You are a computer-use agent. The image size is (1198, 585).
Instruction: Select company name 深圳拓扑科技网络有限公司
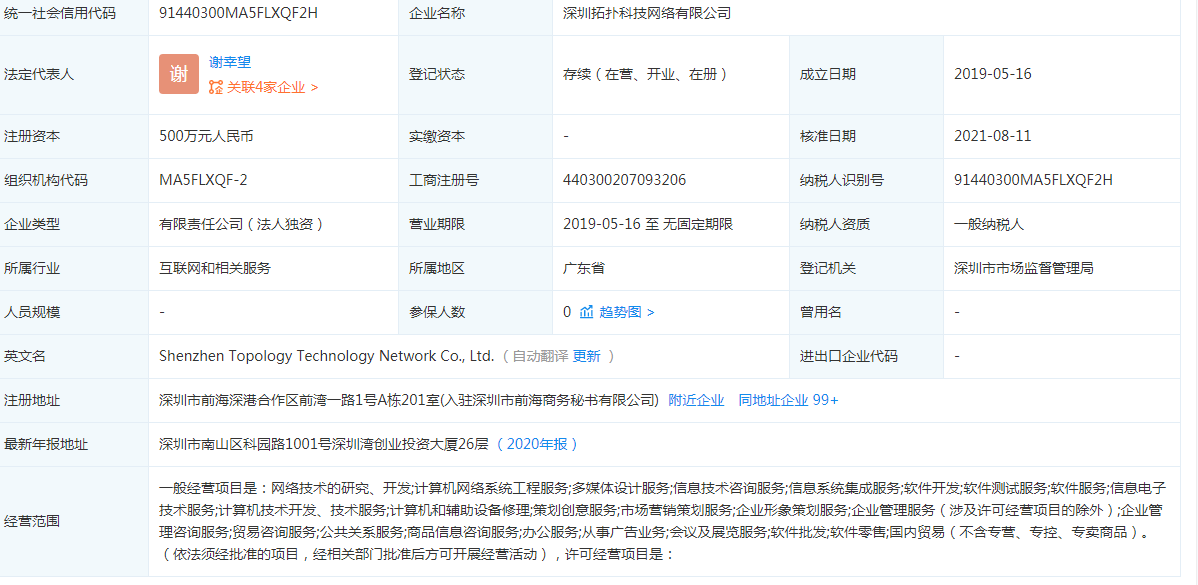click(646, 12)
